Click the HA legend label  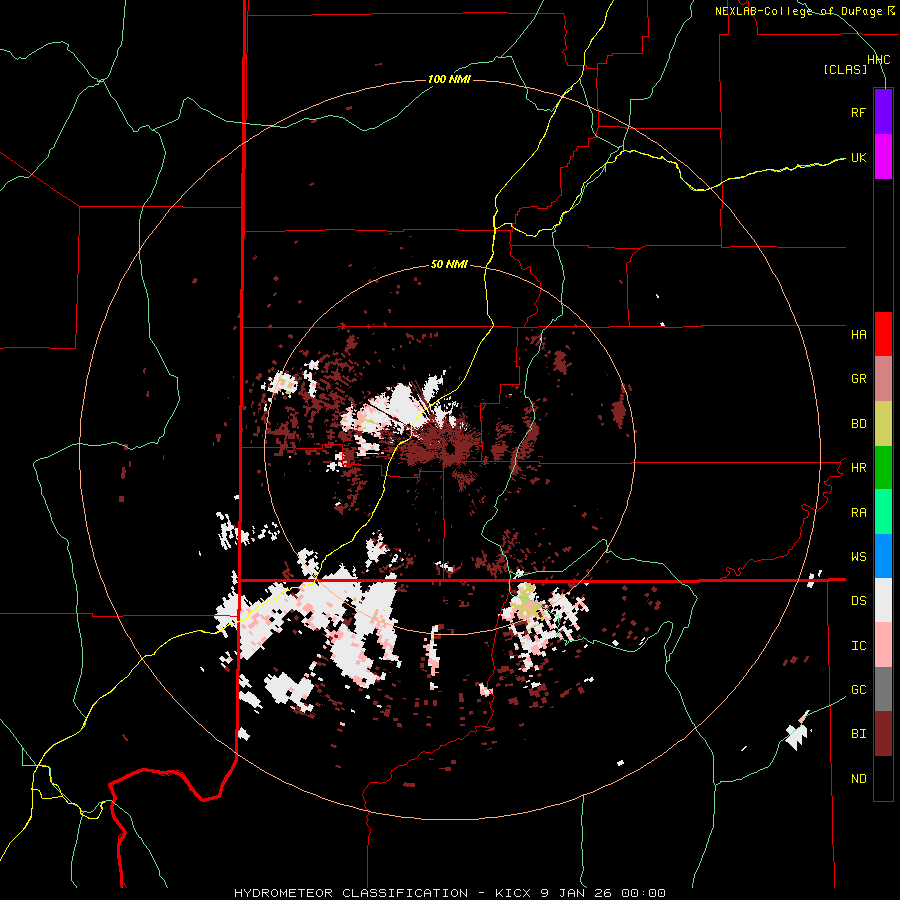coord(858,335)
